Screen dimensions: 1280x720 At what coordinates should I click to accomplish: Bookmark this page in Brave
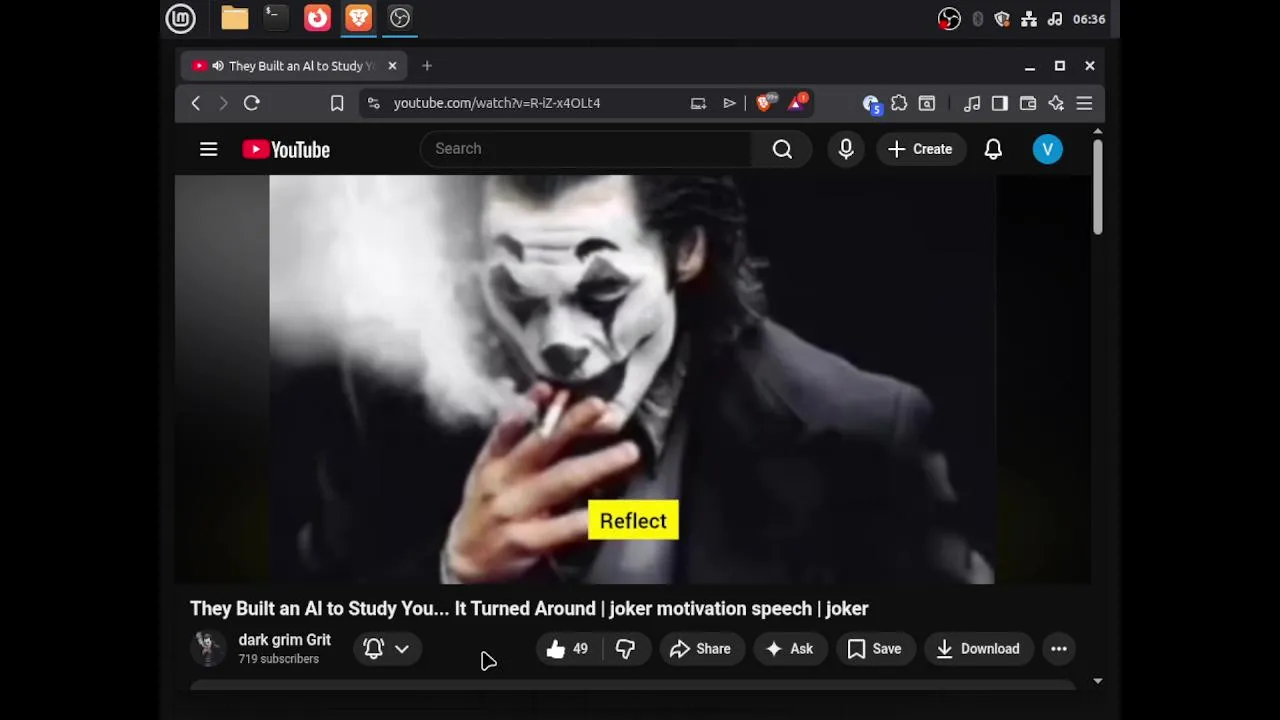(x=337, y=103)
